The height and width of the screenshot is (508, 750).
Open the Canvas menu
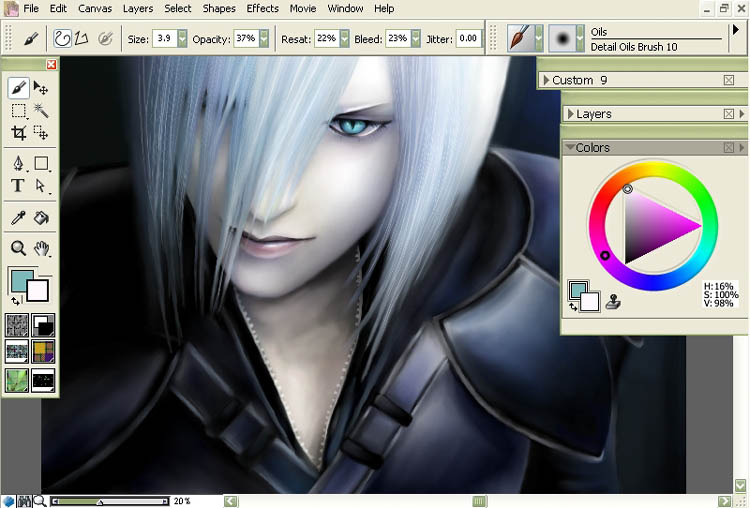(95, 9)
